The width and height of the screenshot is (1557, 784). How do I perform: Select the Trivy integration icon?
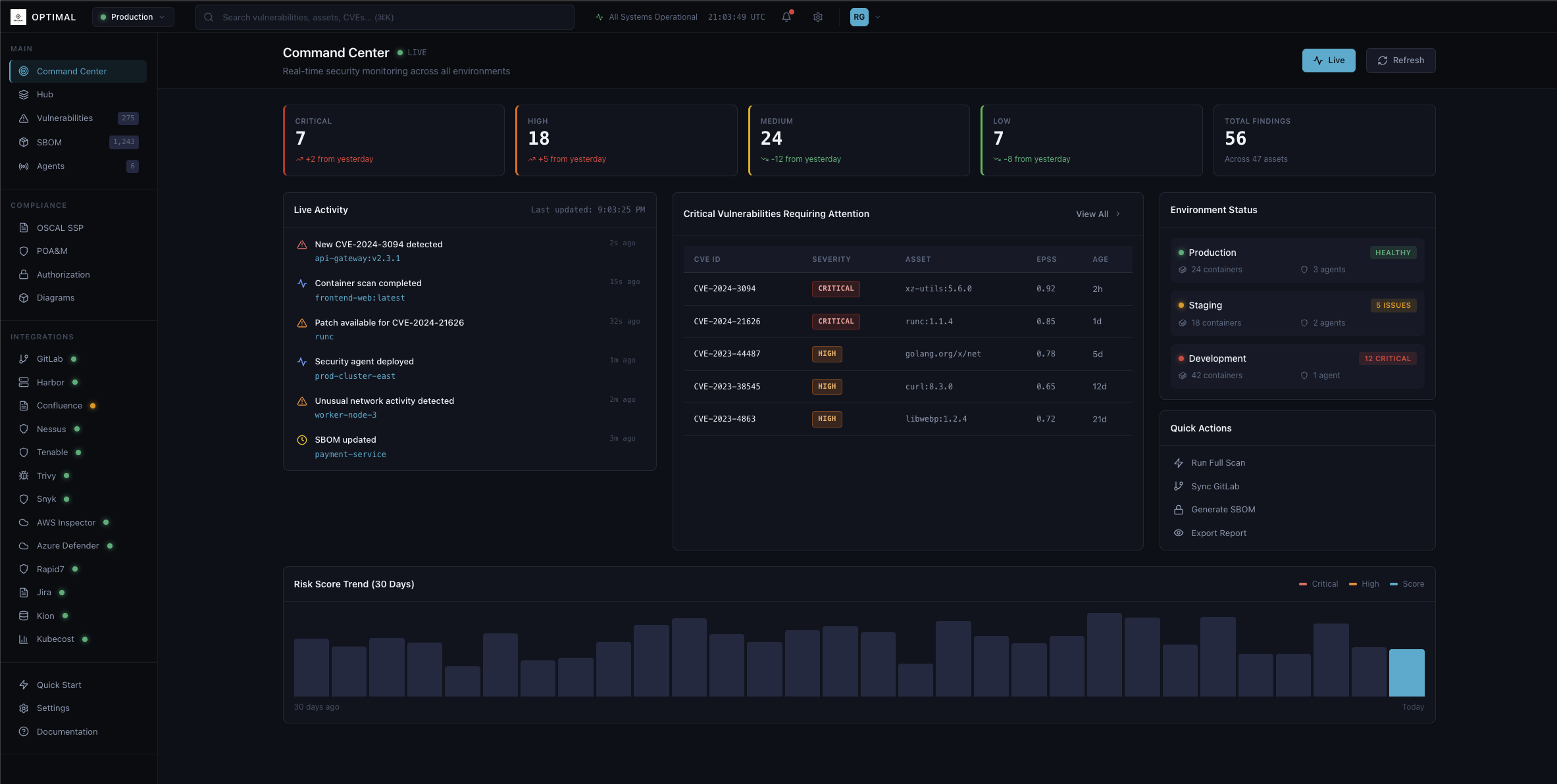coord(22,476)
